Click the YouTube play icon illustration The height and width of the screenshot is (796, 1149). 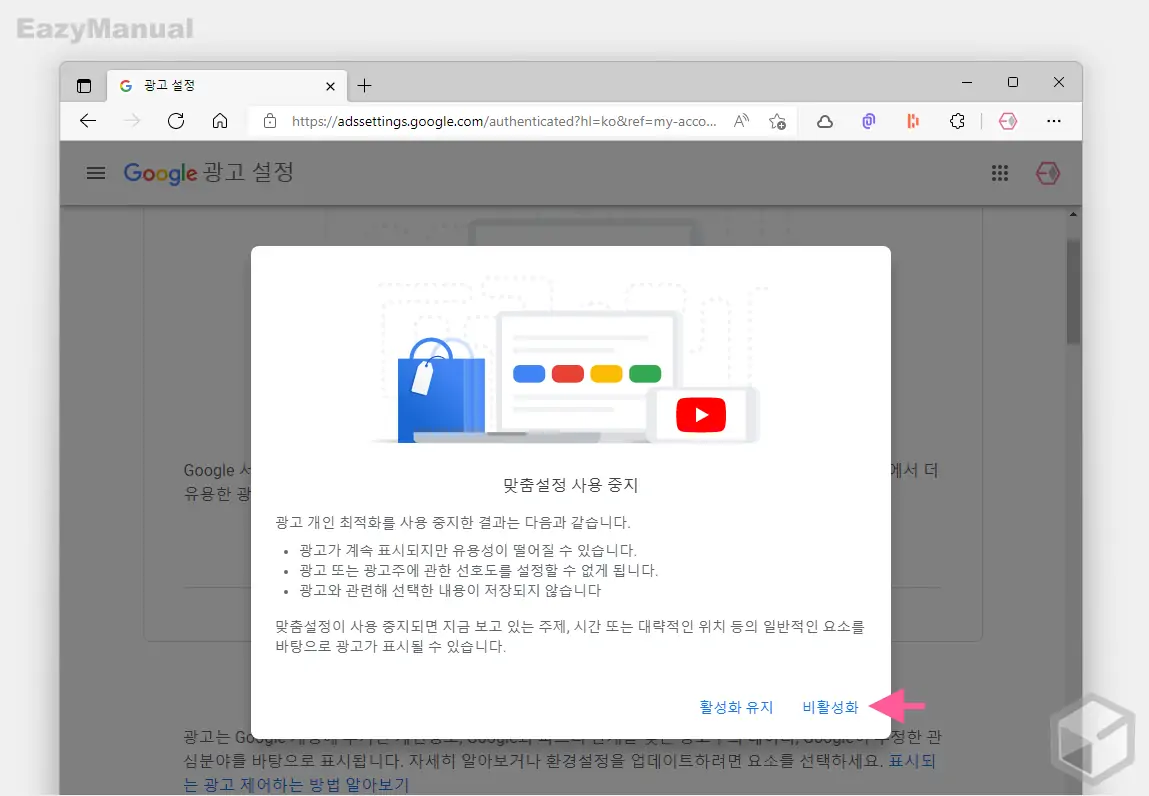701,415
